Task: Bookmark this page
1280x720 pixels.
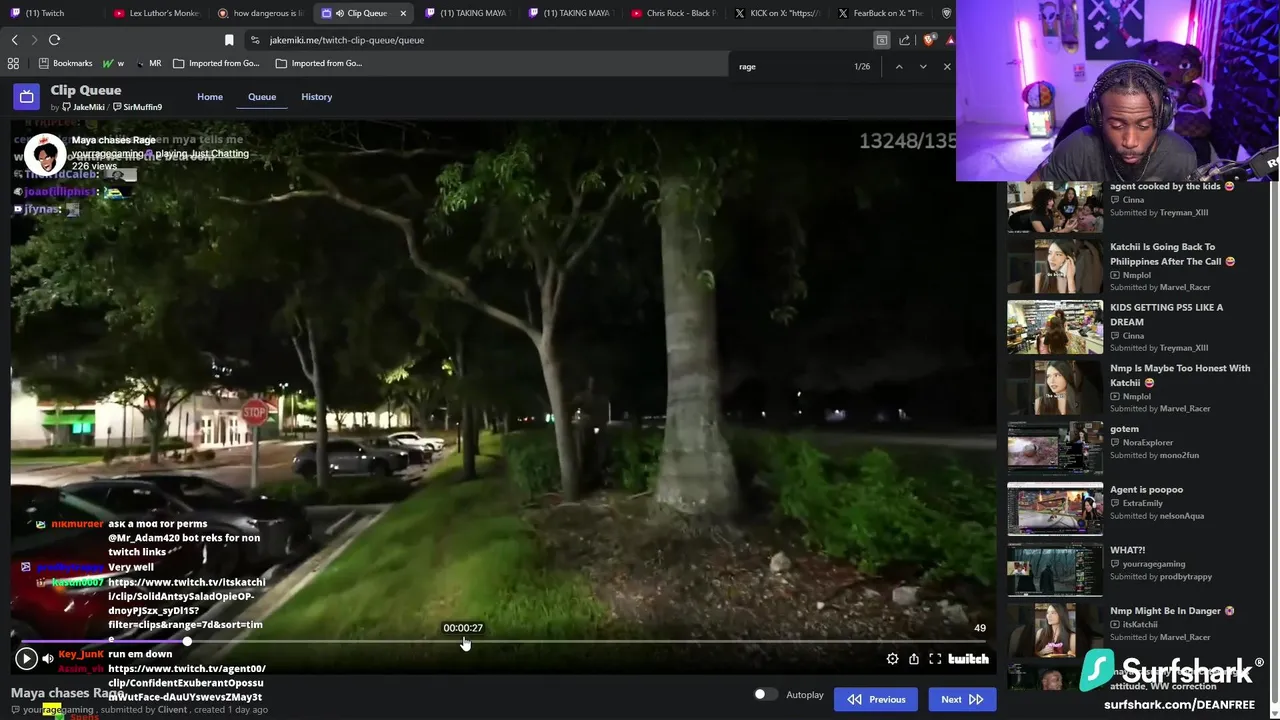Action: 229,40
